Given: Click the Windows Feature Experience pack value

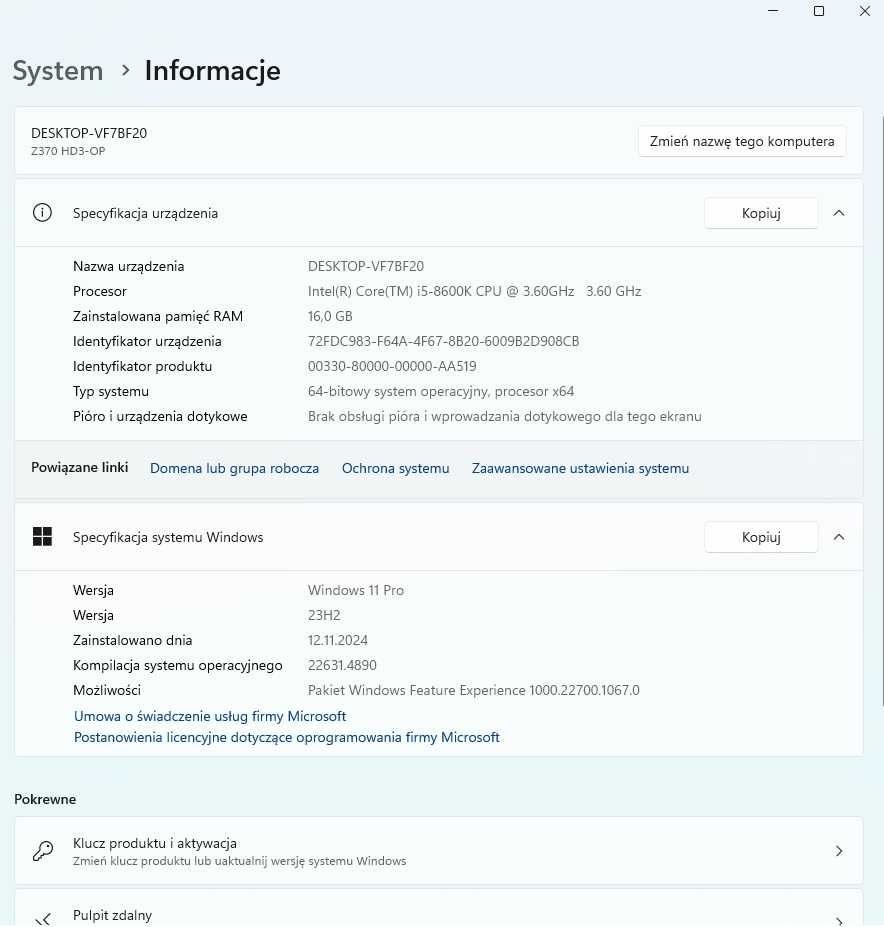Looking at the screenshot, I should point(474,690).
